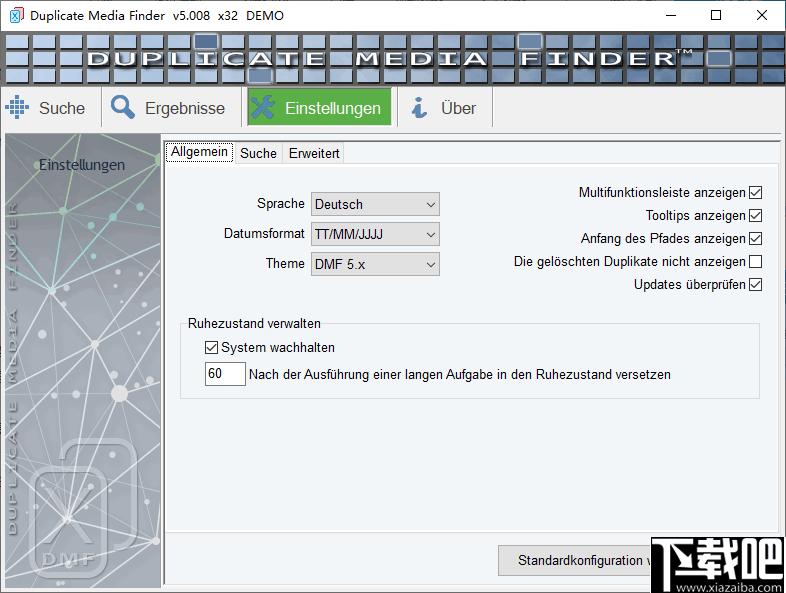Click the Sprache label

pos(281,204)
